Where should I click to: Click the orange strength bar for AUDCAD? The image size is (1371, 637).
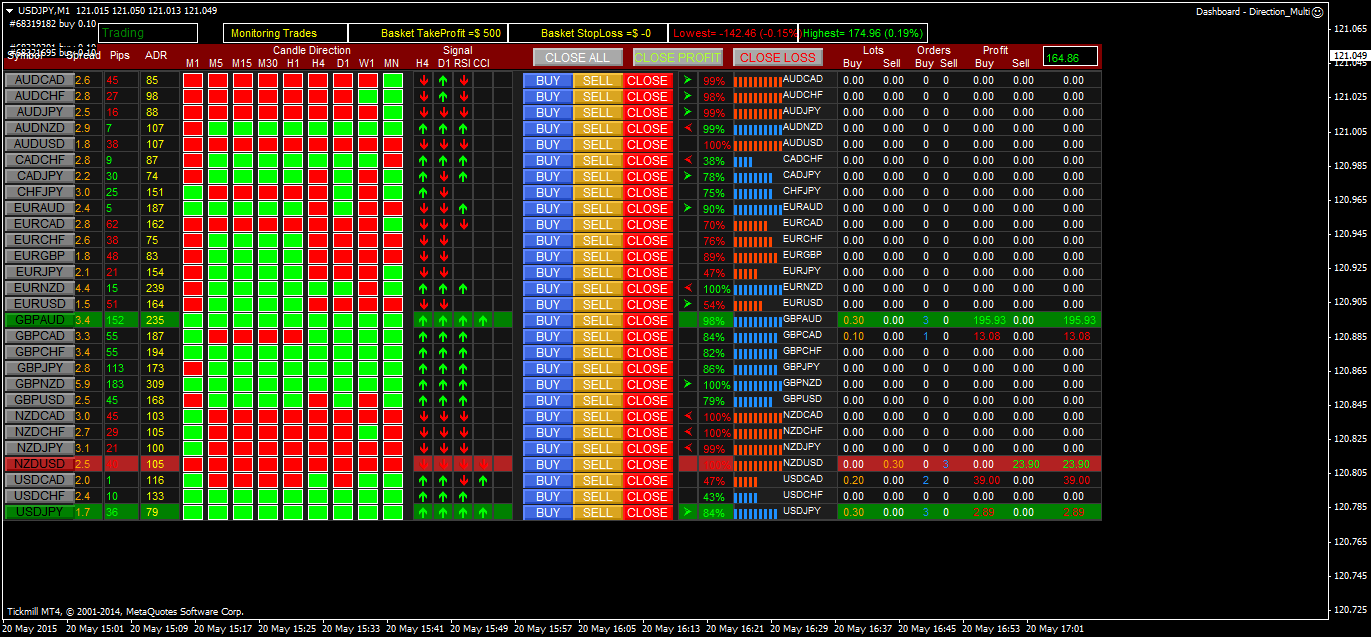coord(757,82)
